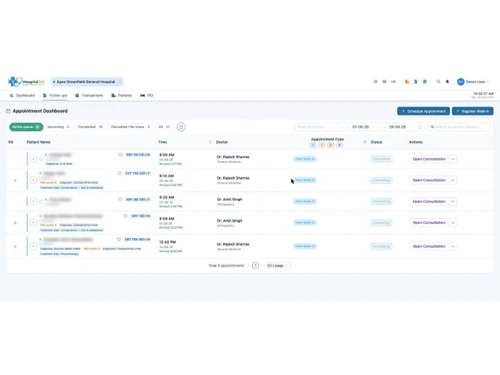Click heart icon in 8:00 AM row

pos(120,155)
